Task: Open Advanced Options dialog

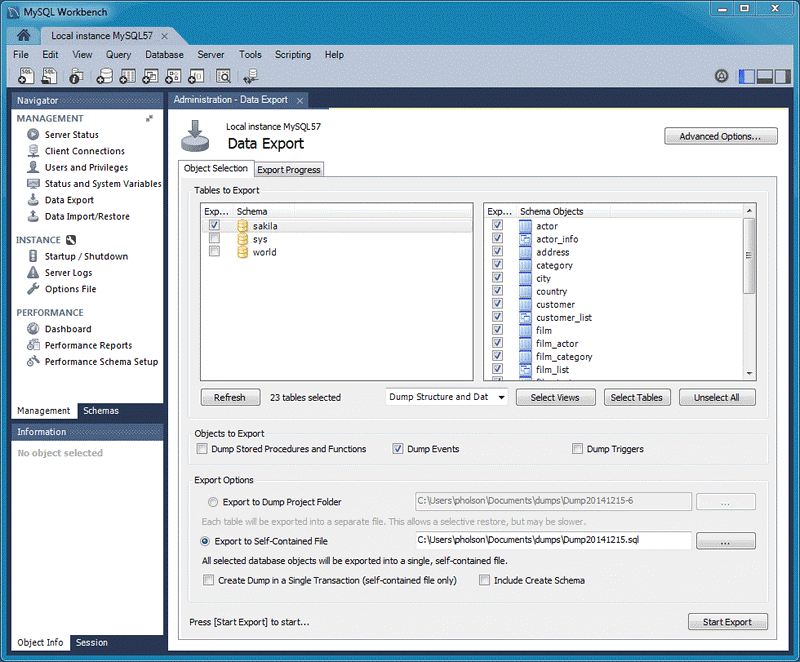Action: click(x=721, y=136)
